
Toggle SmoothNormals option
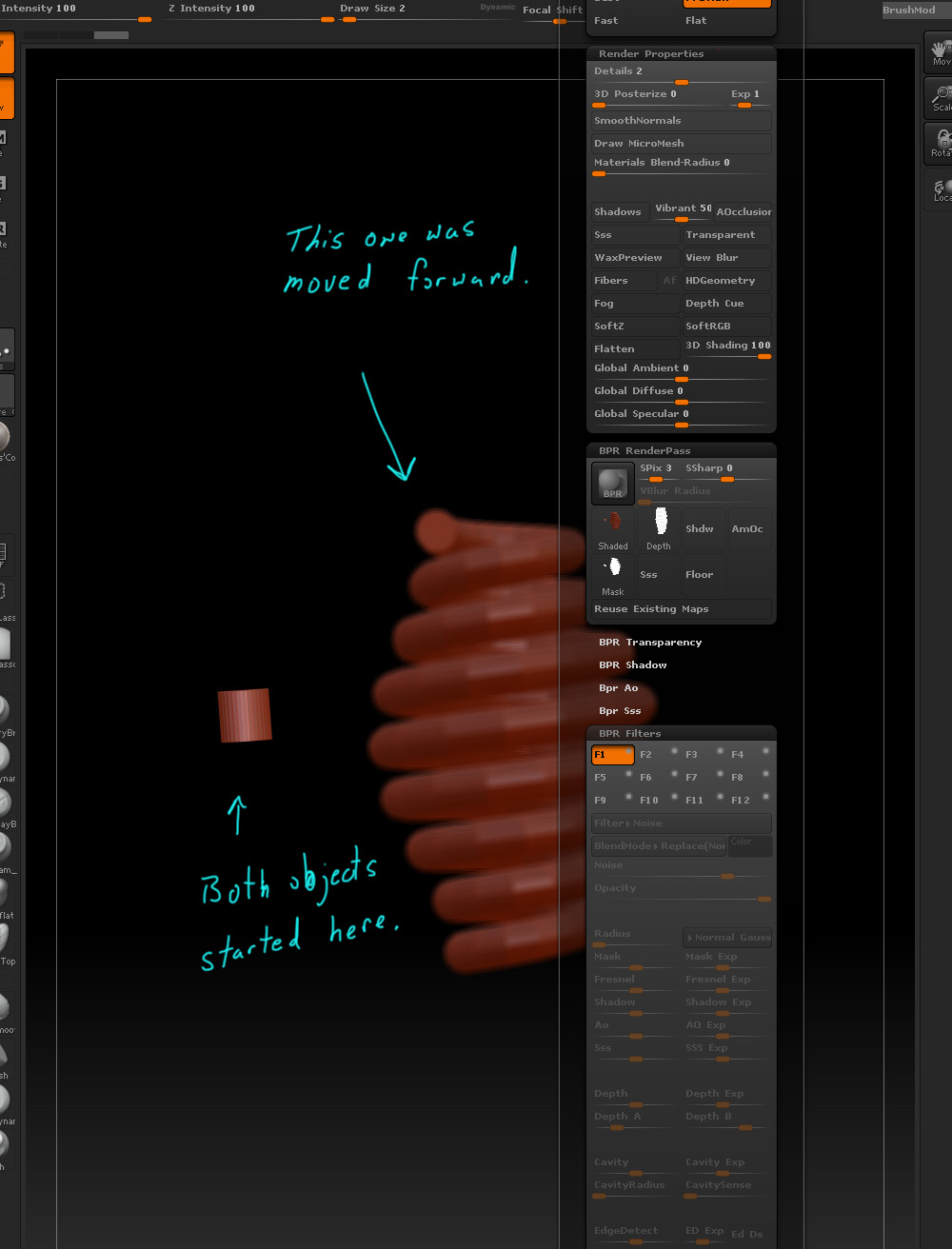(682, 121)
